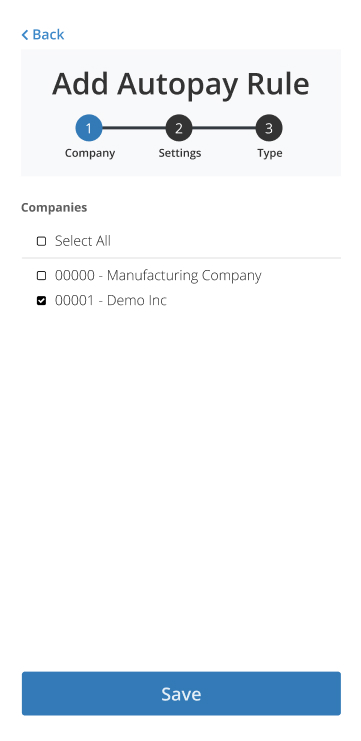Click the Companies section header

(54, 207)
